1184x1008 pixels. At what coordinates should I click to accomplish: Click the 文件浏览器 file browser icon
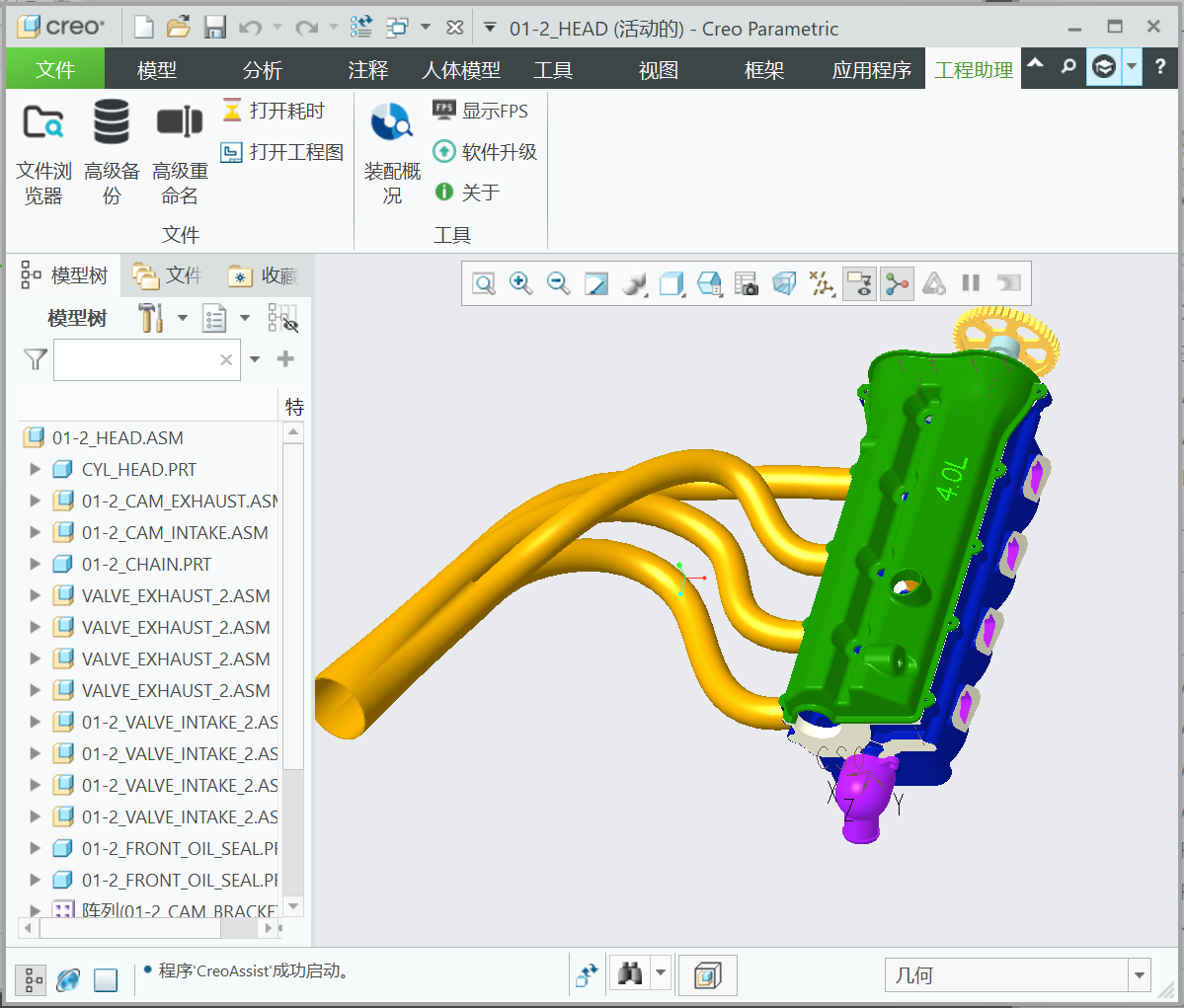click(x=43, y=123)
